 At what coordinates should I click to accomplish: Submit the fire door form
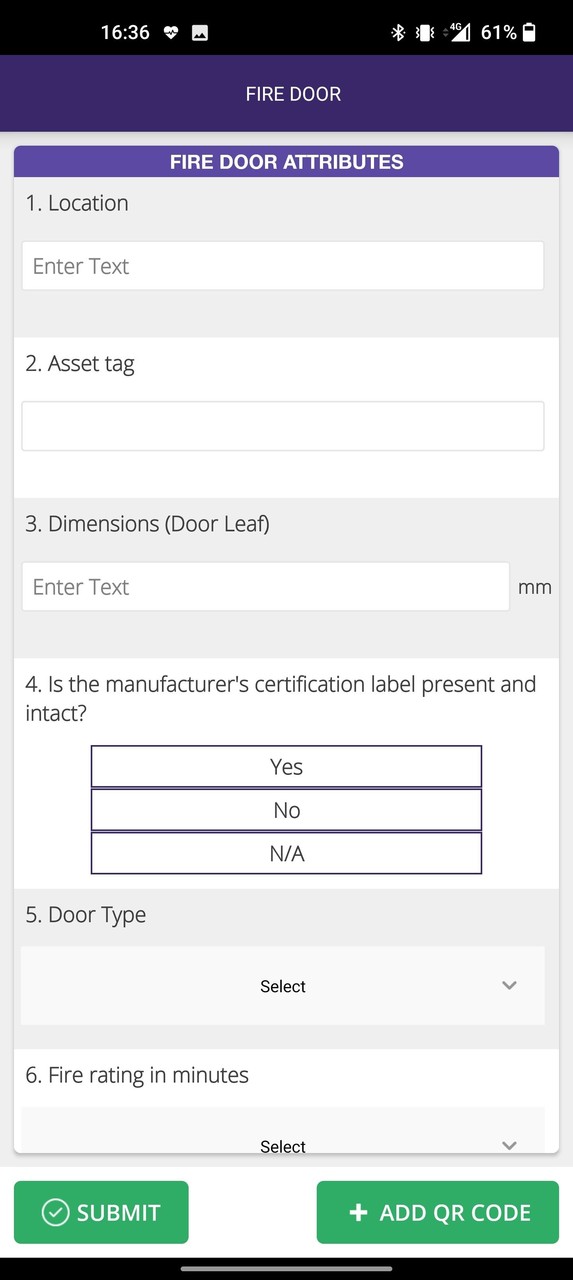point(101,1212)
